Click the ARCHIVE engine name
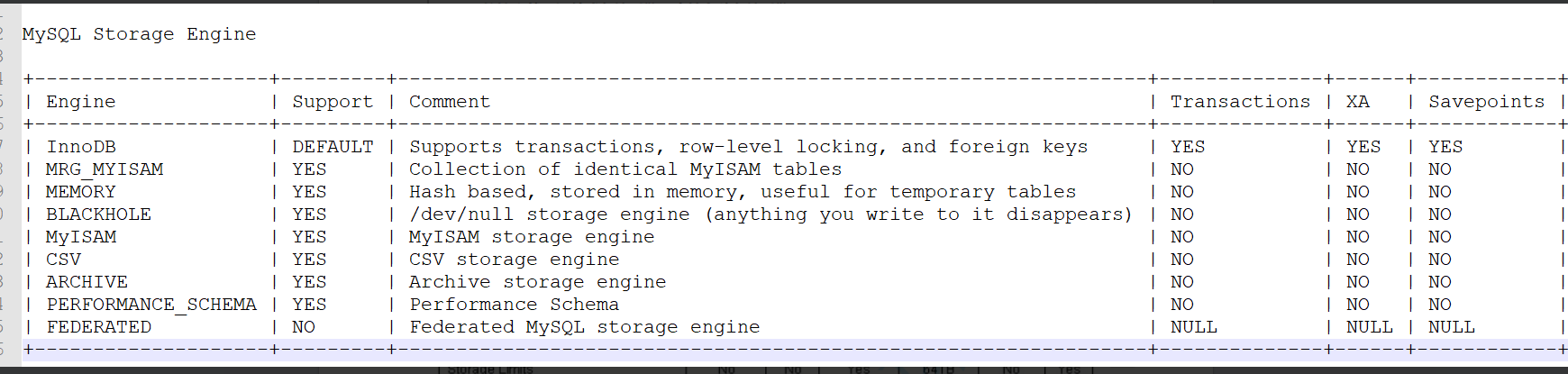 (x=87, y=282)
